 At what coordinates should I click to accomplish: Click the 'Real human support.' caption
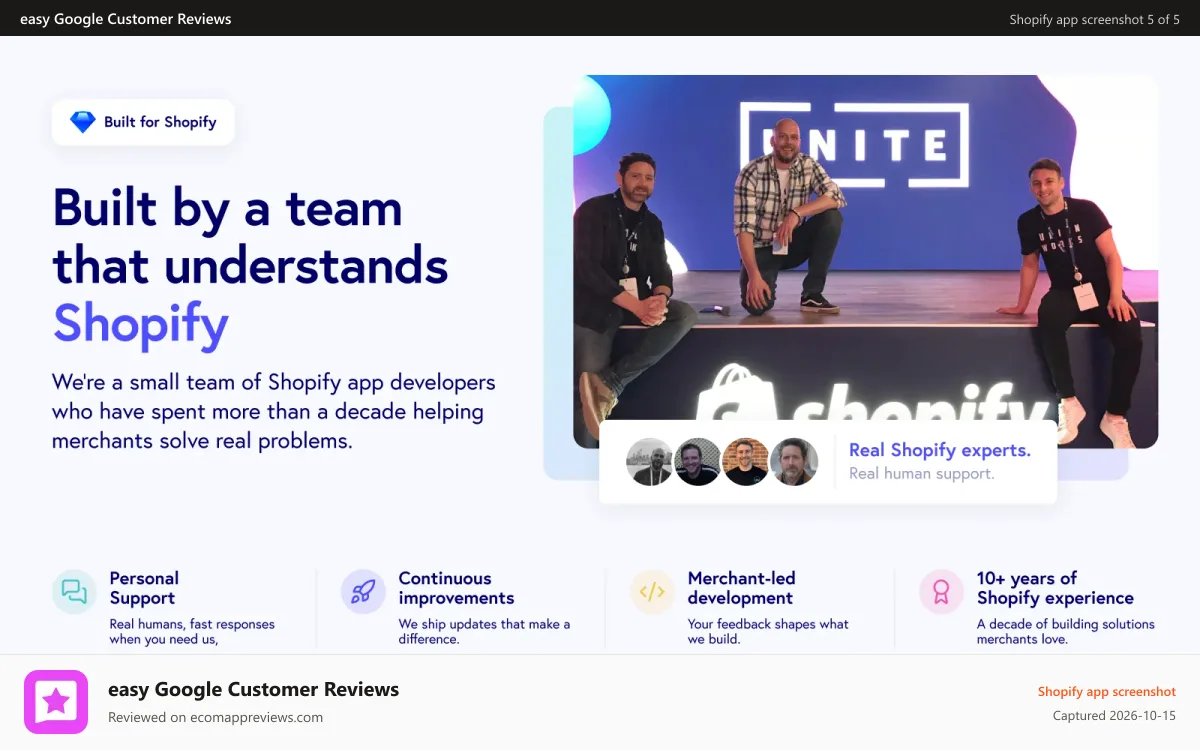922,473
